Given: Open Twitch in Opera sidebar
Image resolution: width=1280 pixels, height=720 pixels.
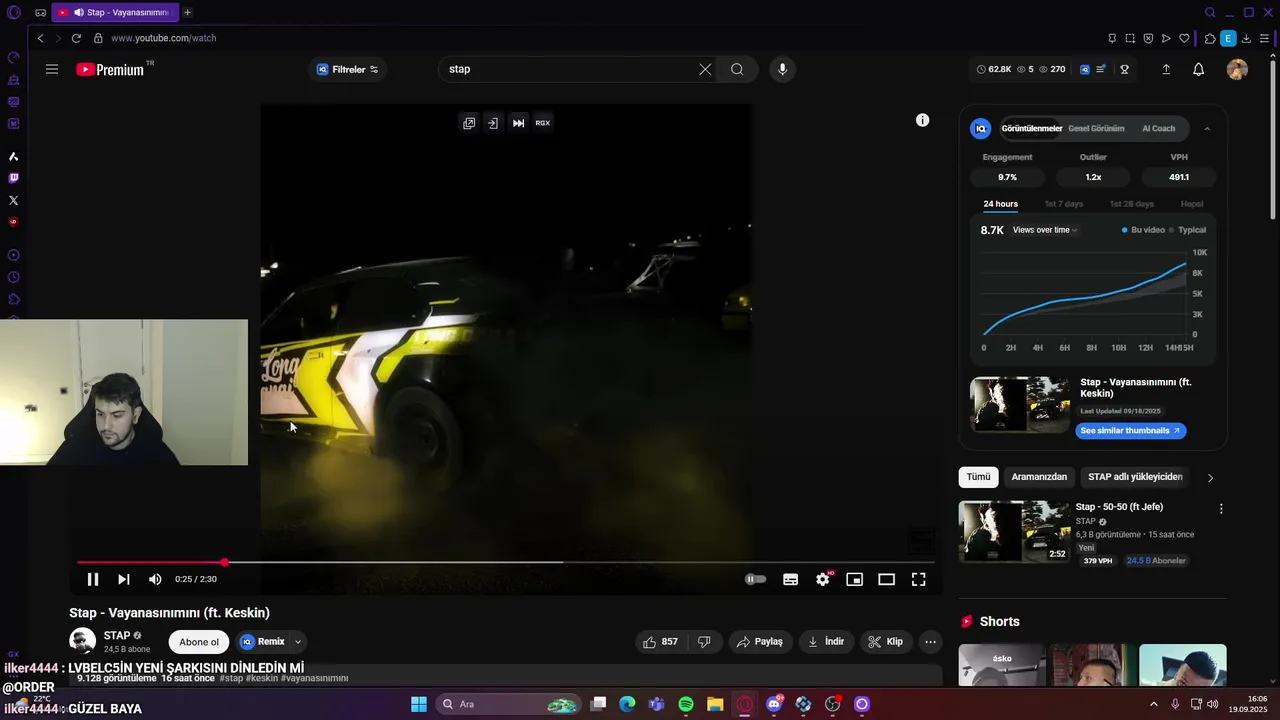Looking at the screenshot, I should point(14,178).
